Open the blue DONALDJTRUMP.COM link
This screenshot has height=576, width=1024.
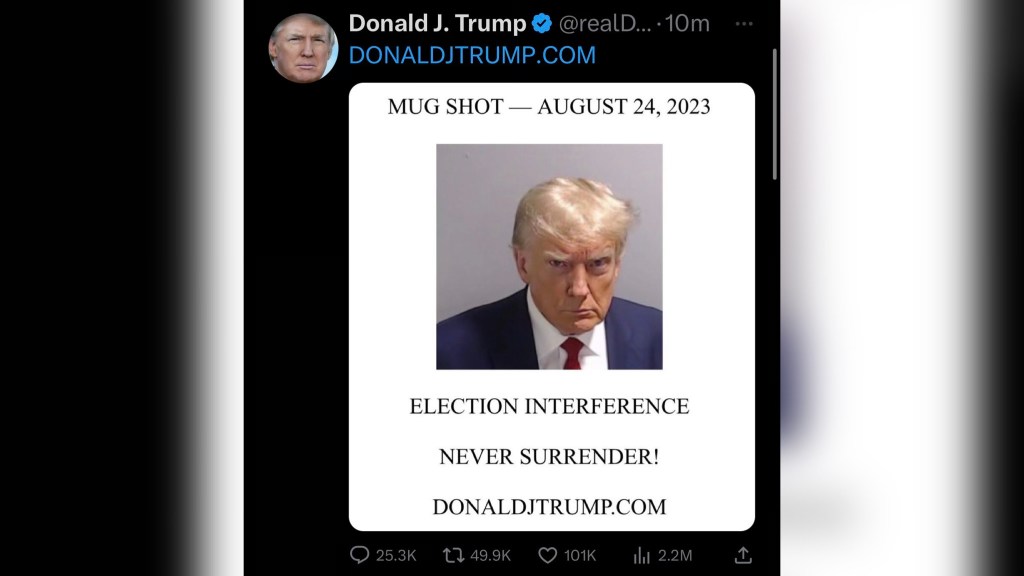pyautogui.click(x=472, y=55)
